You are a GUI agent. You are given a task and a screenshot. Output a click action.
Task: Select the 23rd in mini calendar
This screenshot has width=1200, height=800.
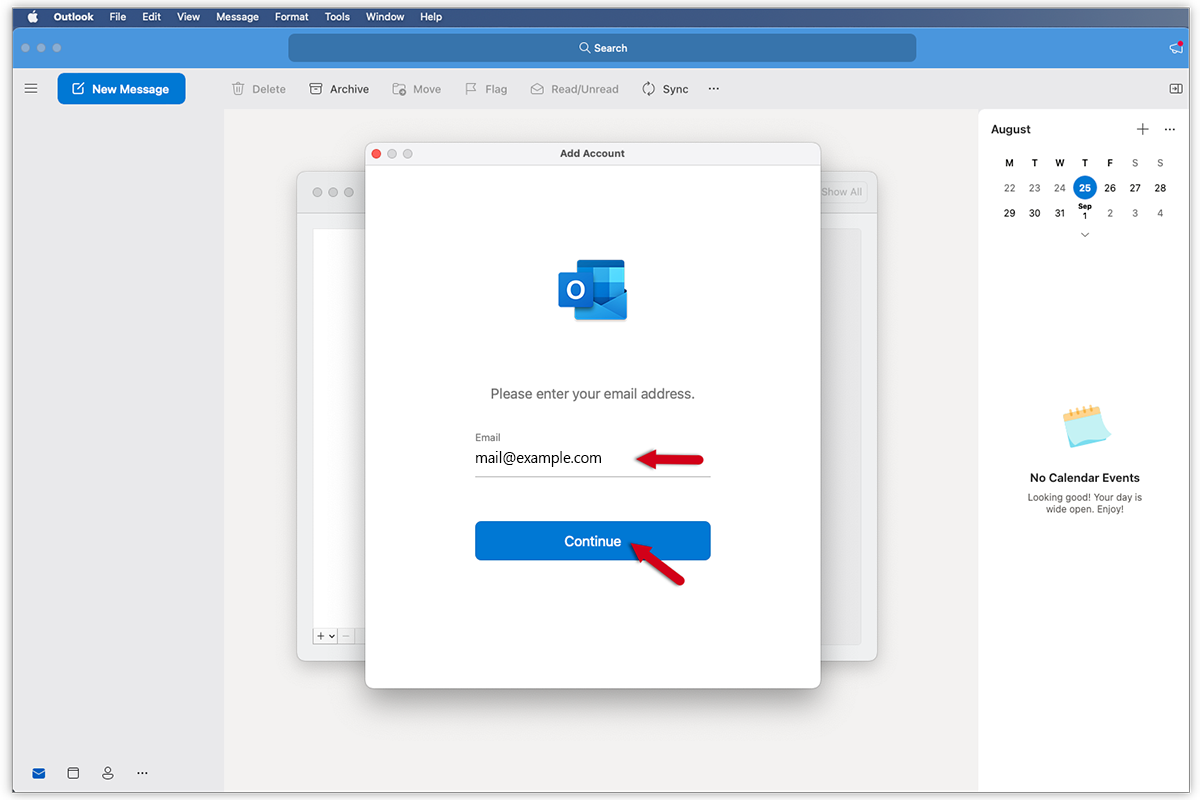1035,188
